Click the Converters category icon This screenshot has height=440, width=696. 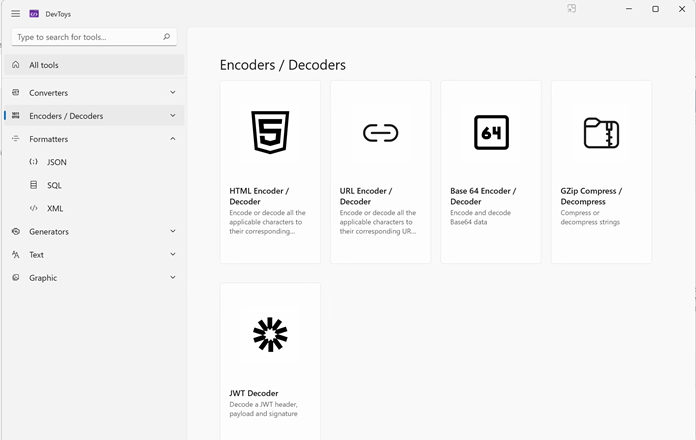(16, 92)
